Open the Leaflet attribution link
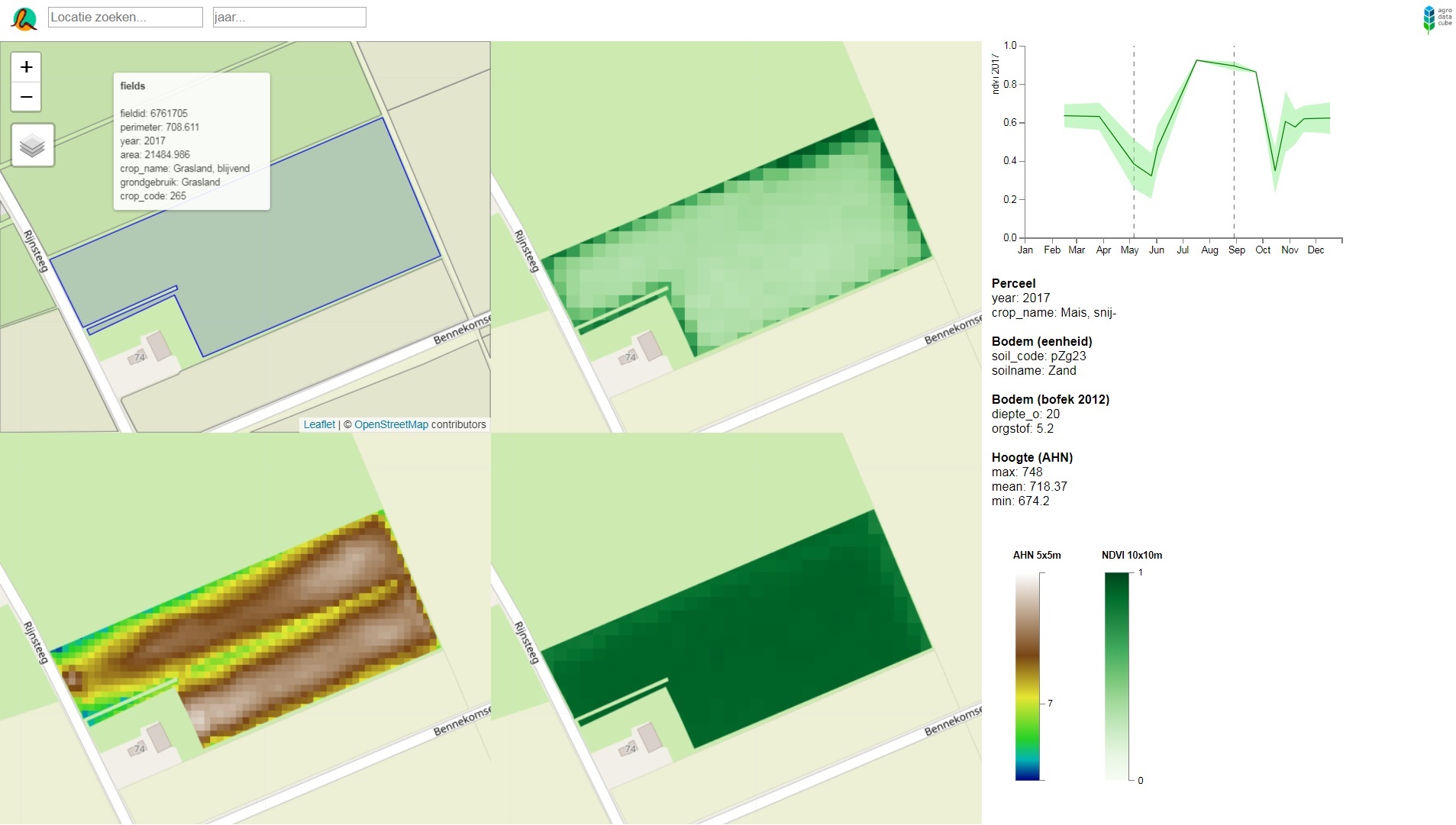 (319, 424)
